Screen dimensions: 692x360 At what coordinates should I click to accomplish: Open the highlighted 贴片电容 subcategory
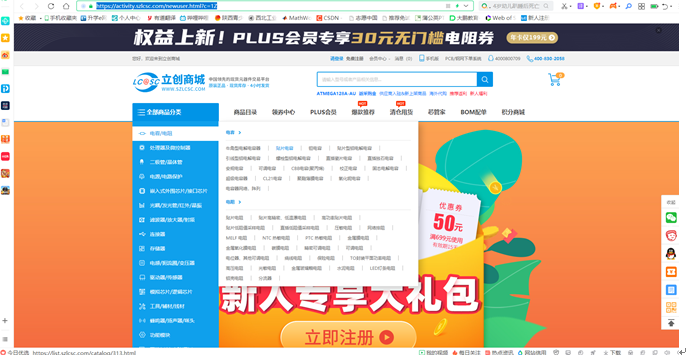point(285,148)
